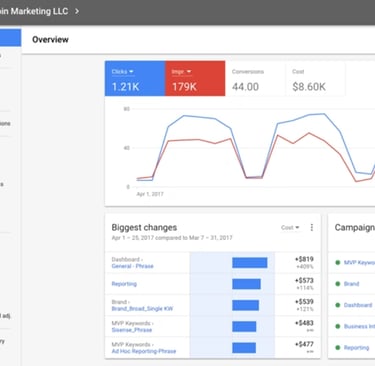Click the Biggest changes card title
This screenshot has width=375, height=366.
pos(144,228)
